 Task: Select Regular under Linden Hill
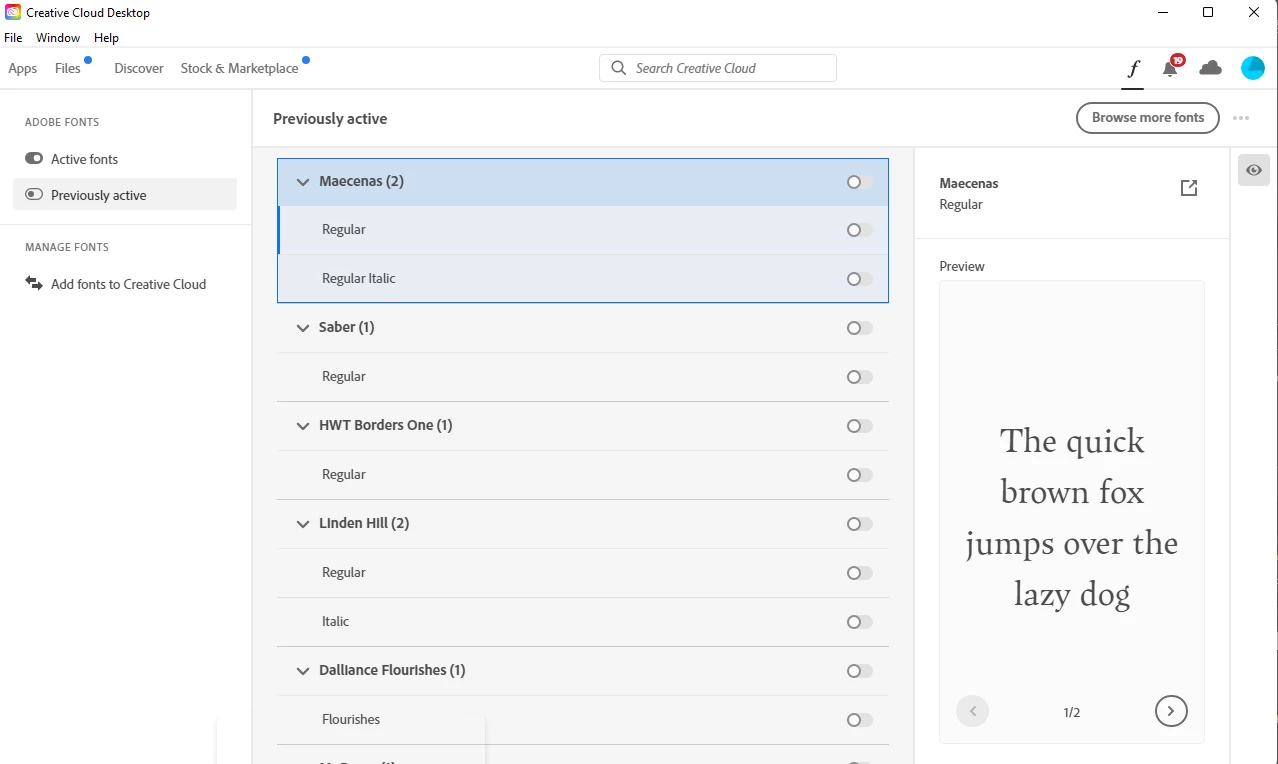[x=583, y=573]
